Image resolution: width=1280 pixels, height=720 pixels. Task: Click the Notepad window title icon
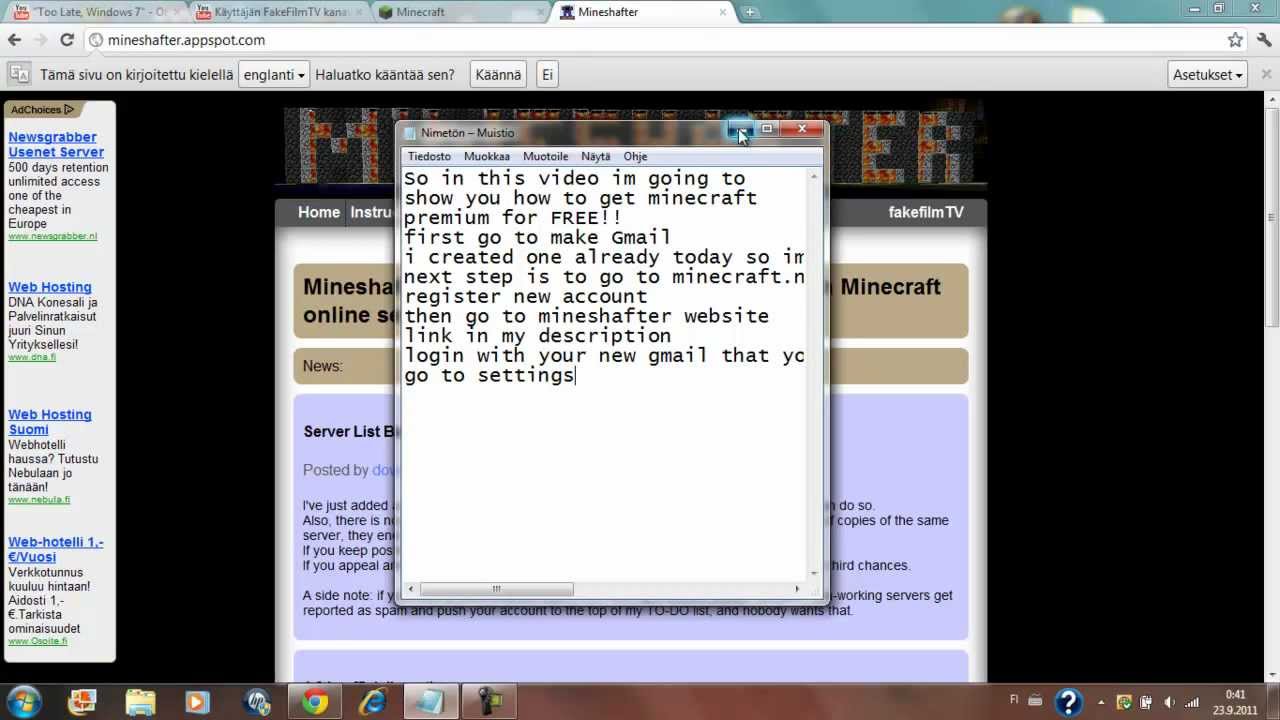410,133
